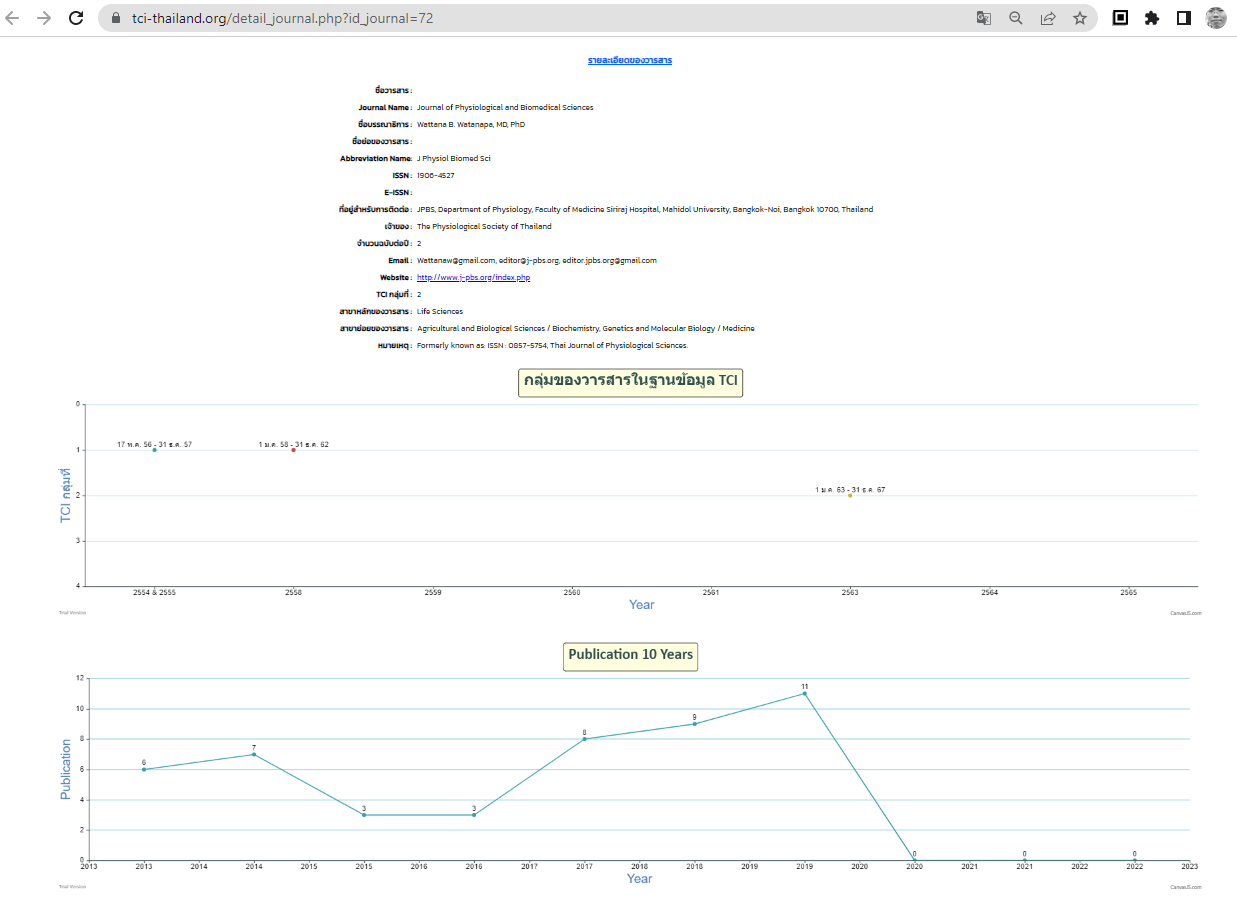Click the รายละเอียดของวารสาร heading link
The width and height of the screenshot is (1237, 924).
click(630, 60)
